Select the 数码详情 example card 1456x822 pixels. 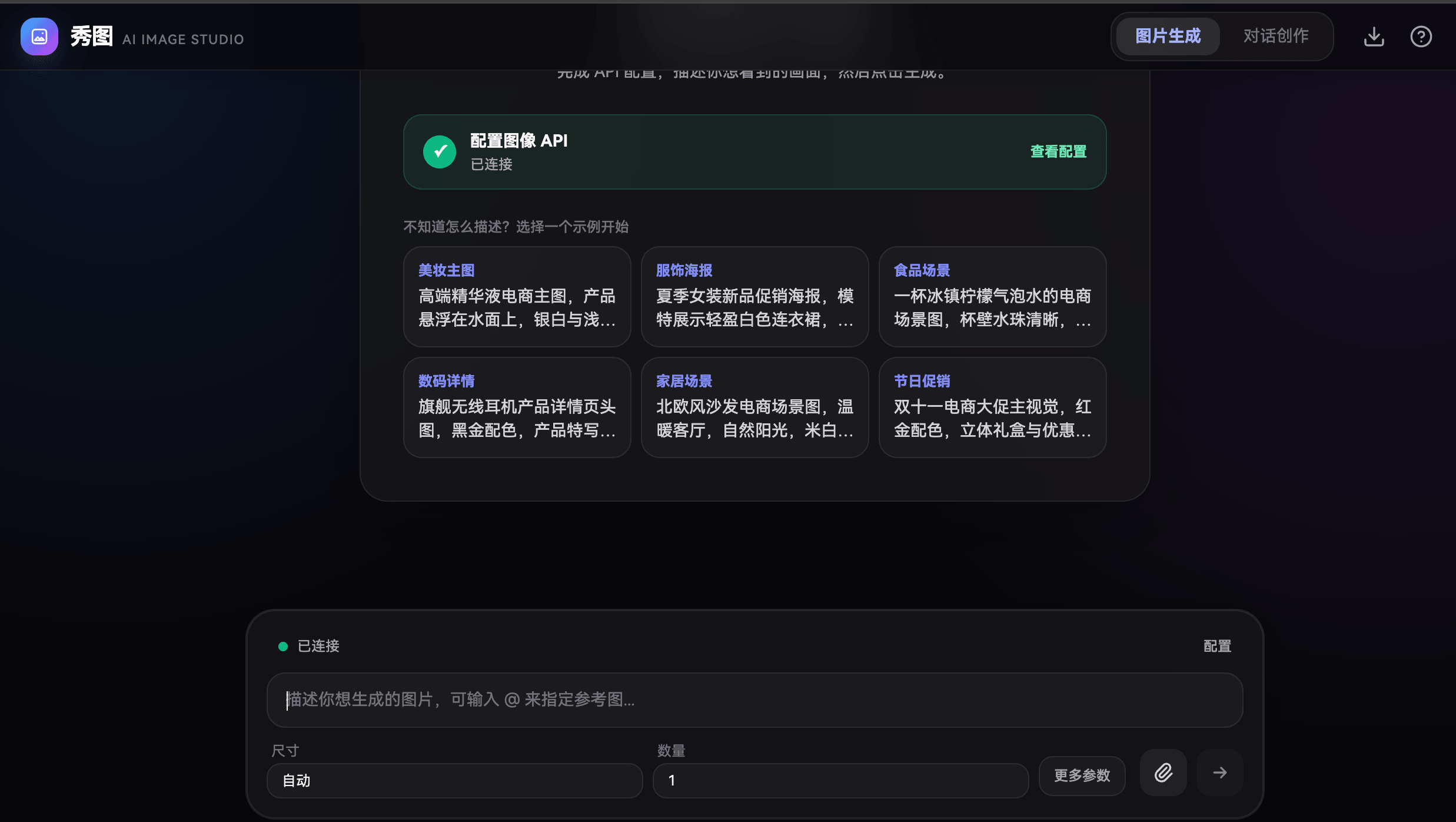point(517,407)
